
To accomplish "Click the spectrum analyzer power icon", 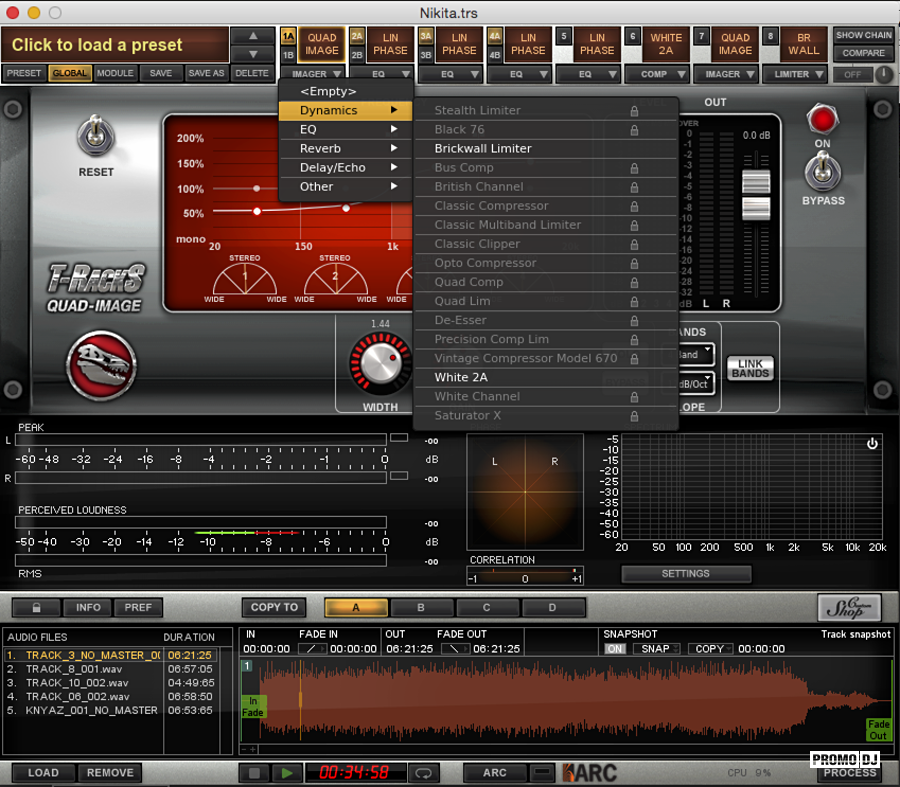I will 872,443.
